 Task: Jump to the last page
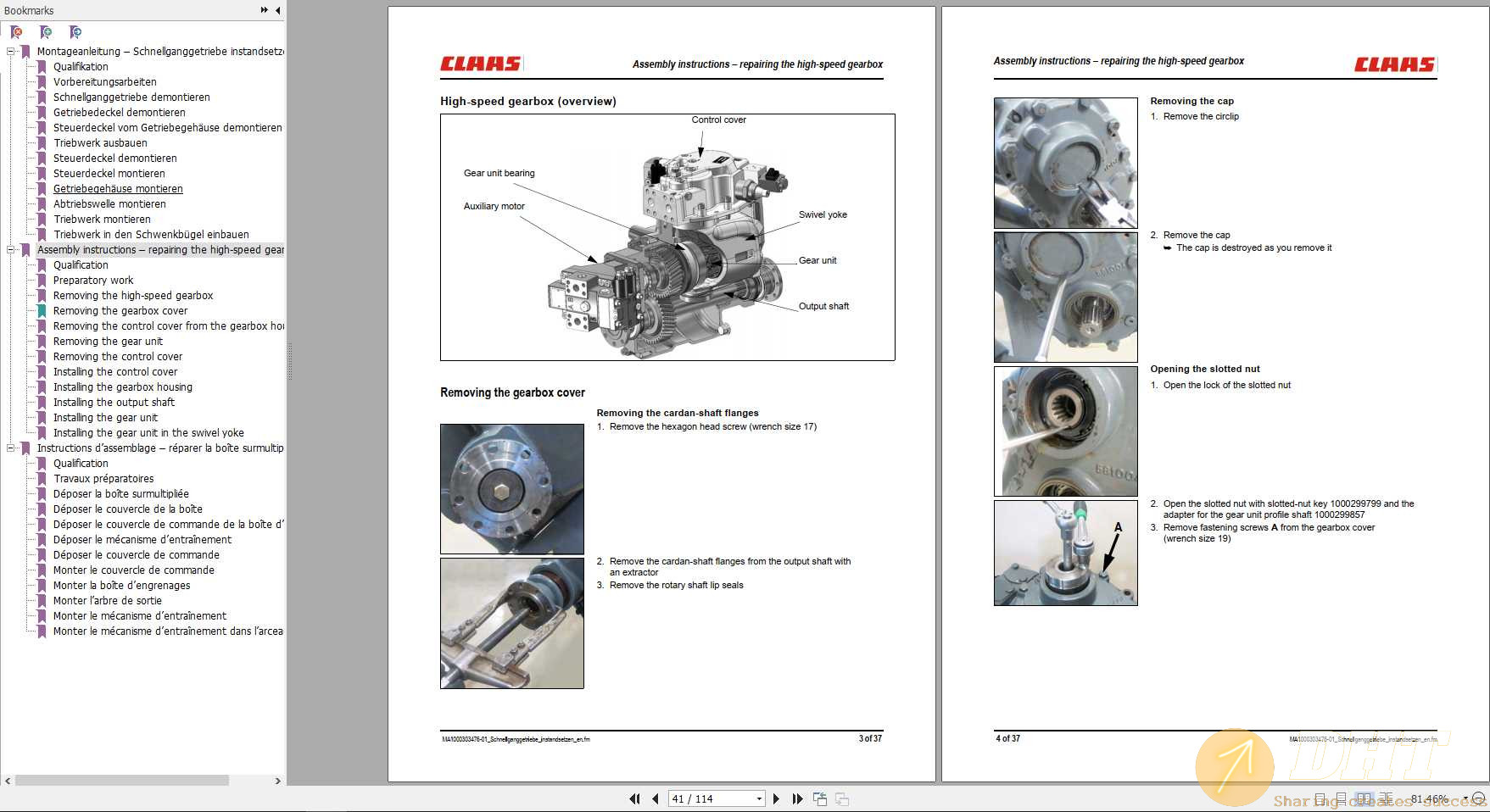(x=797, y=798)
